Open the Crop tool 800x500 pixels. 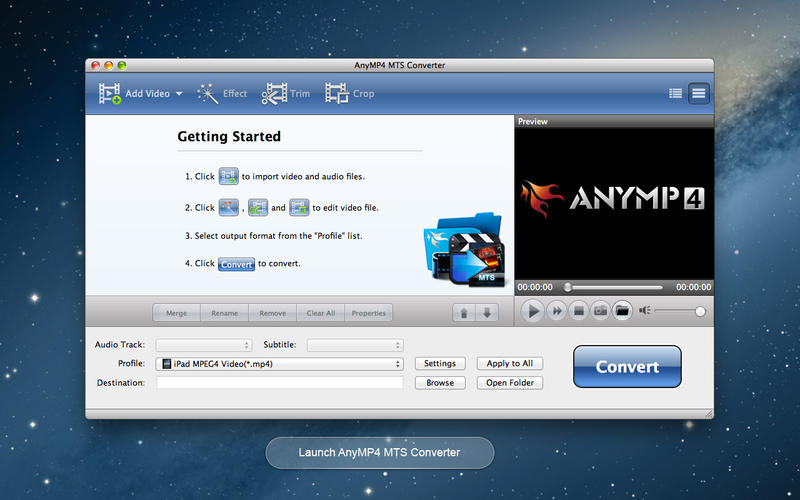tap(350, 94)
